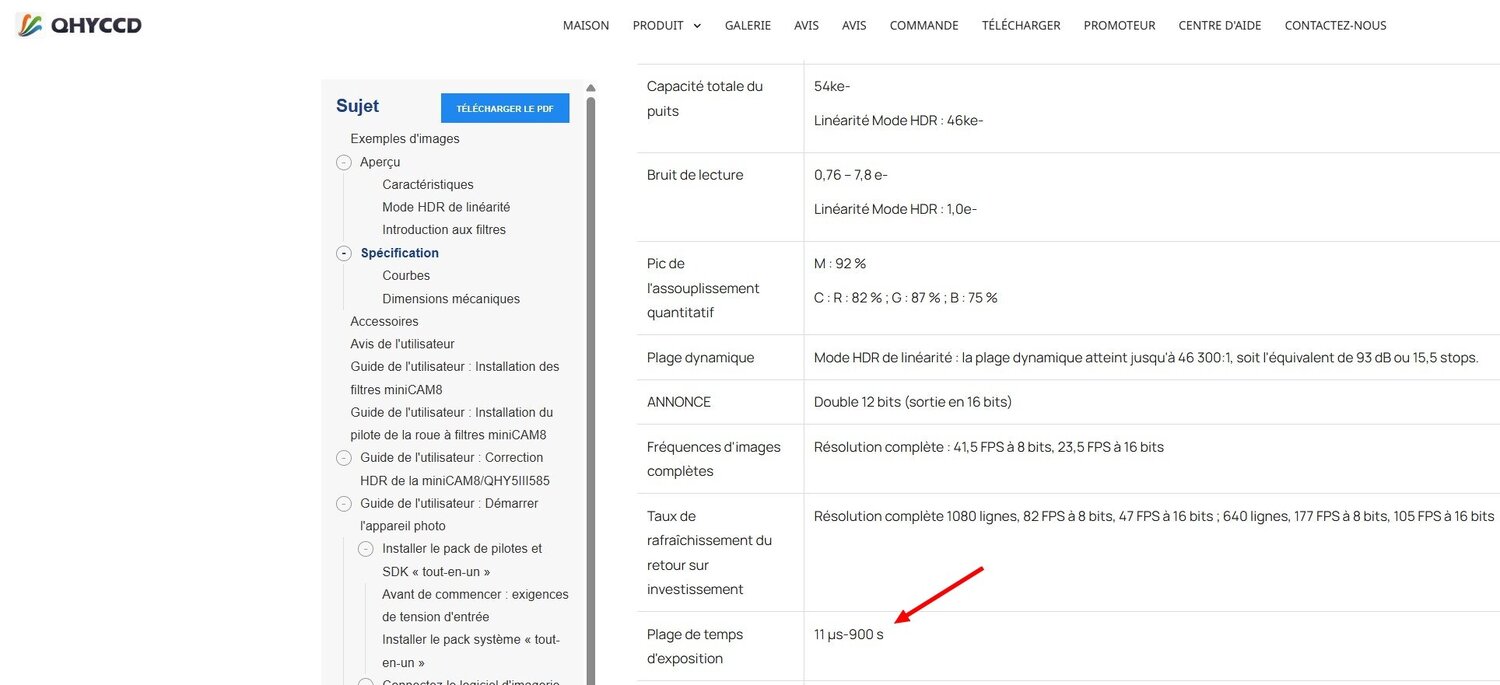Open Exemples d'images topic
This screenshot has width=1500, height=685.
click(x=405, y=139)
